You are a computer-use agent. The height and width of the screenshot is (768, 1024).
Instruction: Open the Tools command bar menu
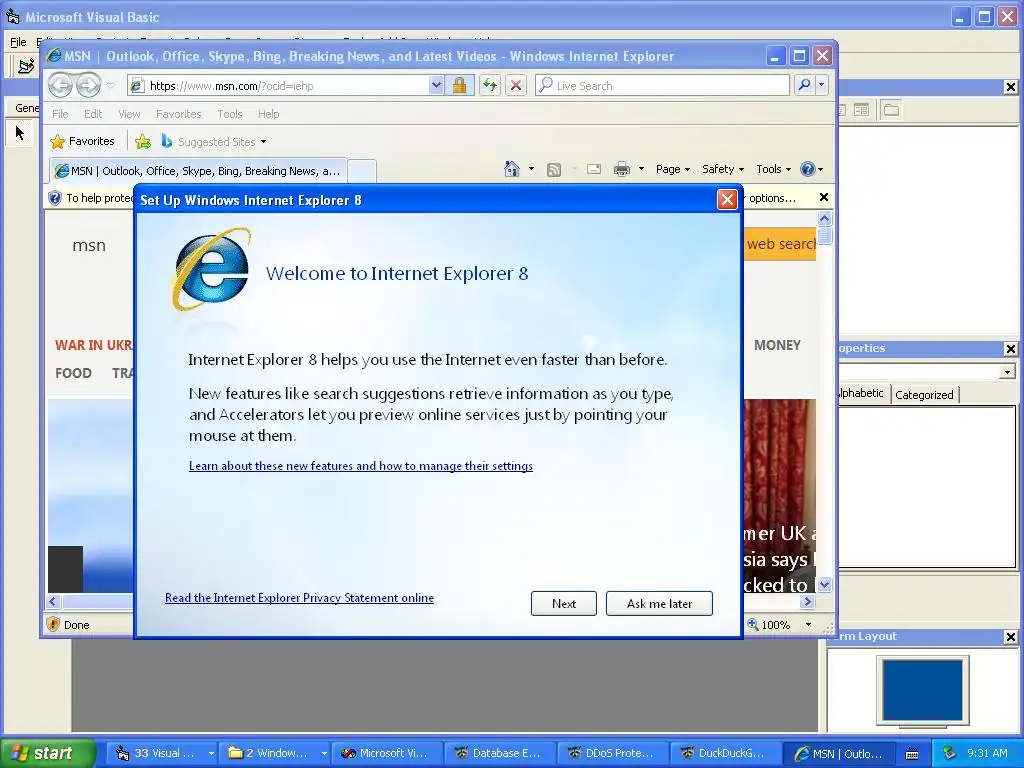(773, 169)
